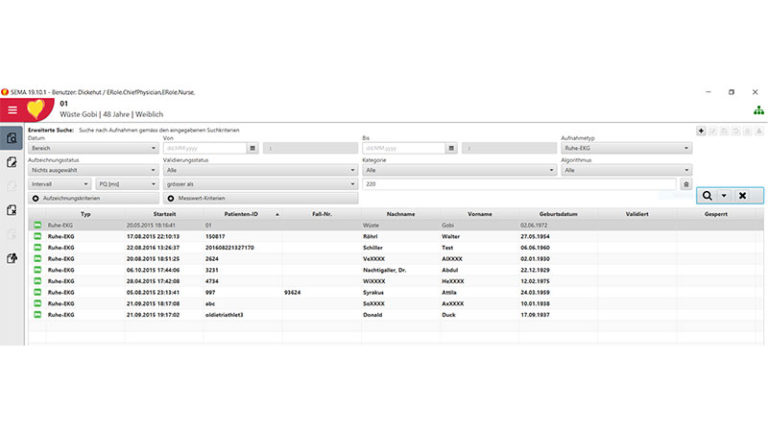Click the green network status icon
768x432 pixels.
coord(757,110)
